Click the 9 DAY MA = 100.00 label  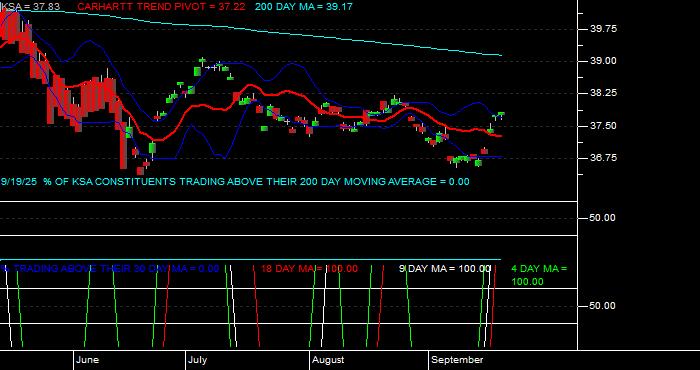[445, 269]
